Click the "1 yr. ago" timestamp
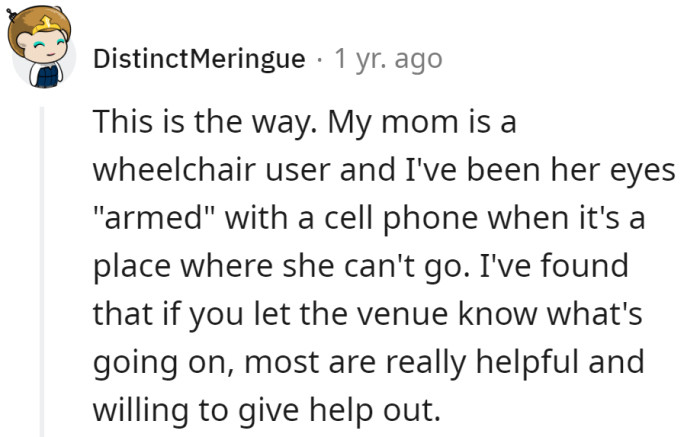Screen dimensions: 700x437 coord(386,59)
